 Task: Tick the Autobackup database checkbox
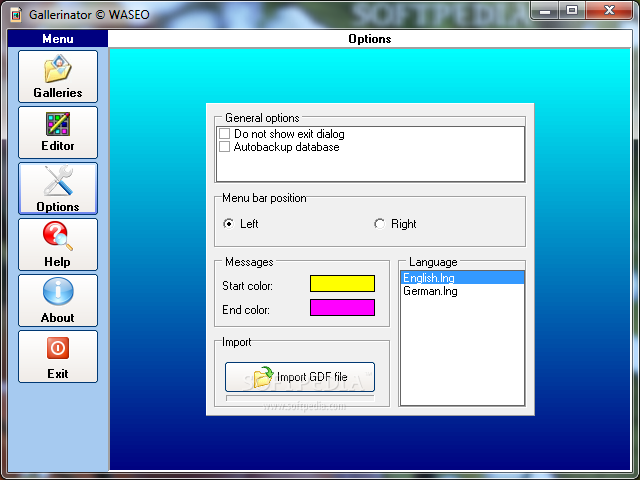(x=224, y=147)
